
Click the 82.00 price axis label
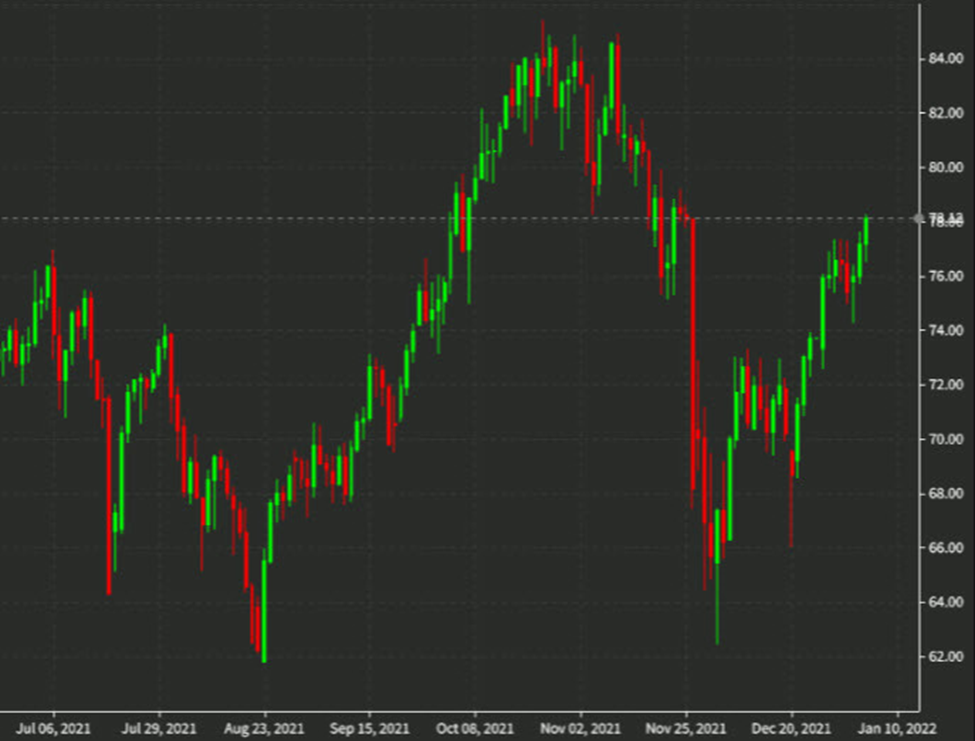946,113
